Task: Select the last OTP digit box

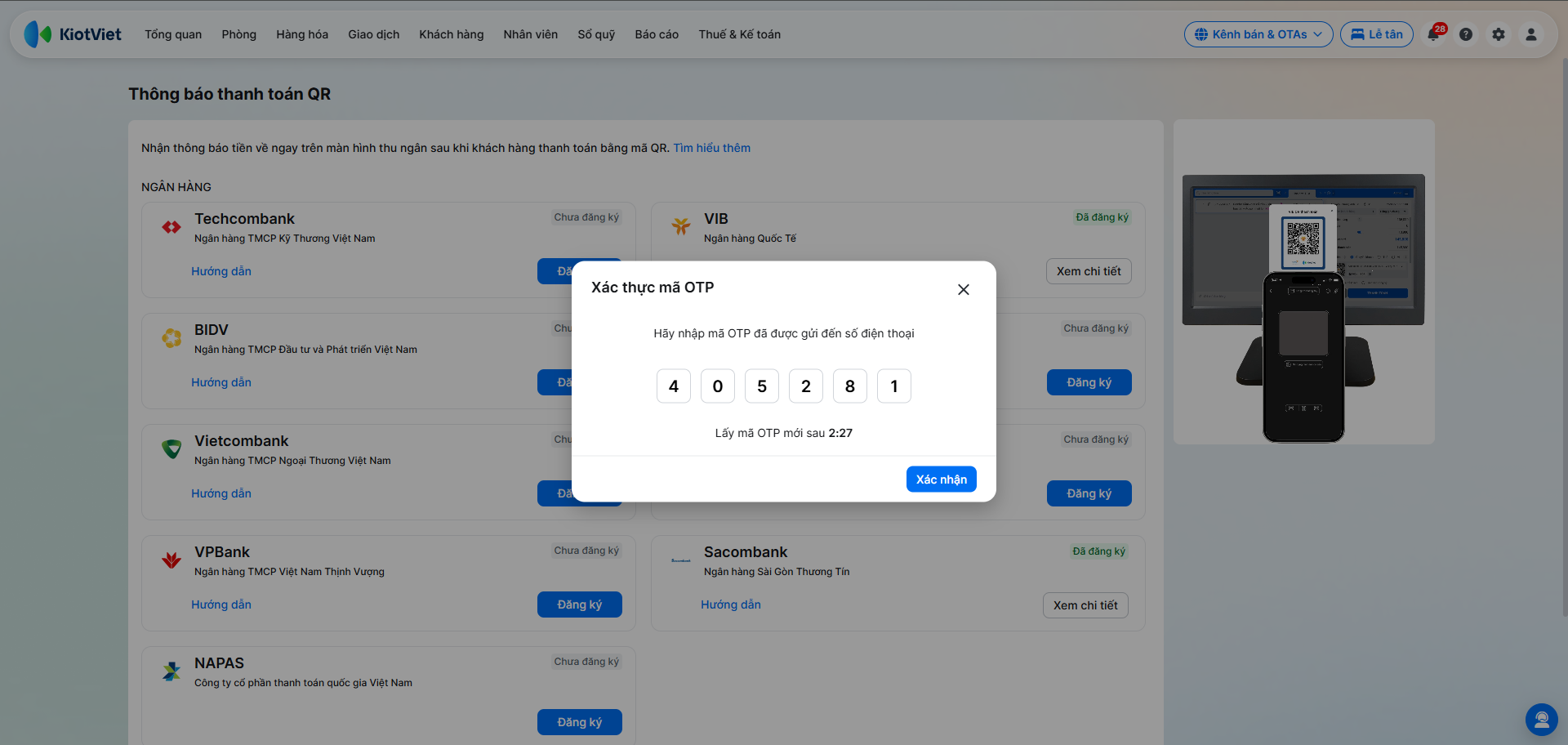Action: click(894, 386)
